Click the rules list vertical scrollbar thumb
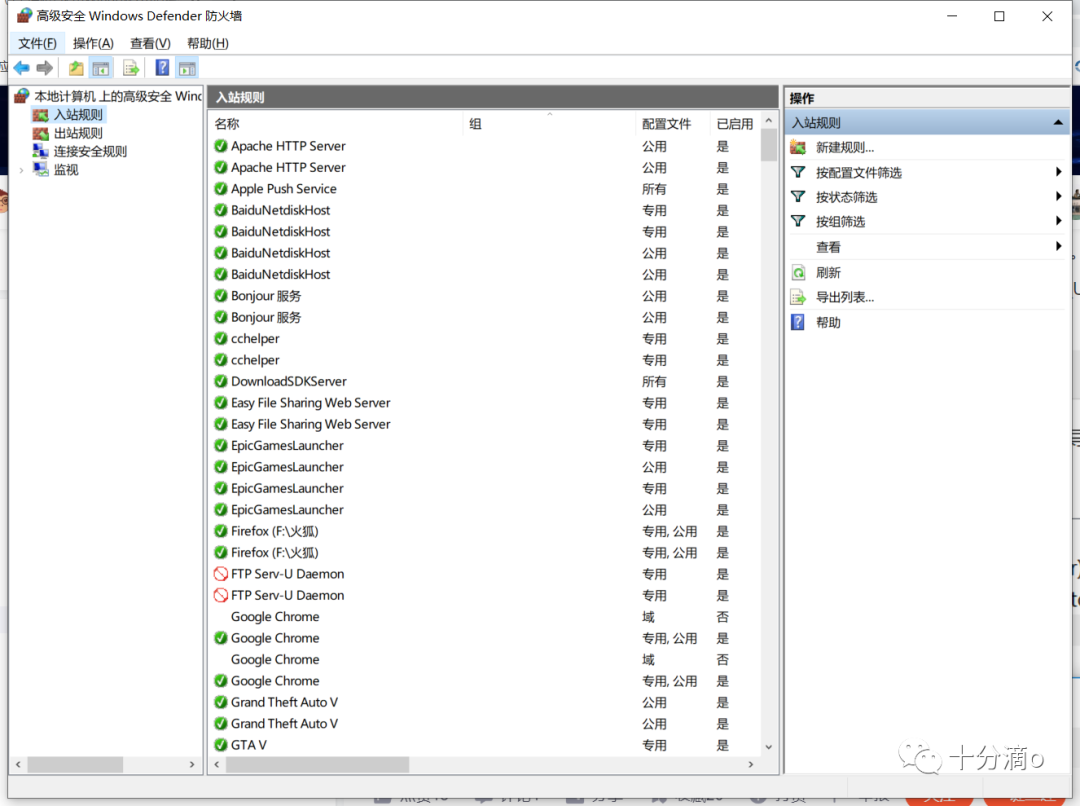The width and height of the screenshot is (1080, 806). click(x=769, y=145)
